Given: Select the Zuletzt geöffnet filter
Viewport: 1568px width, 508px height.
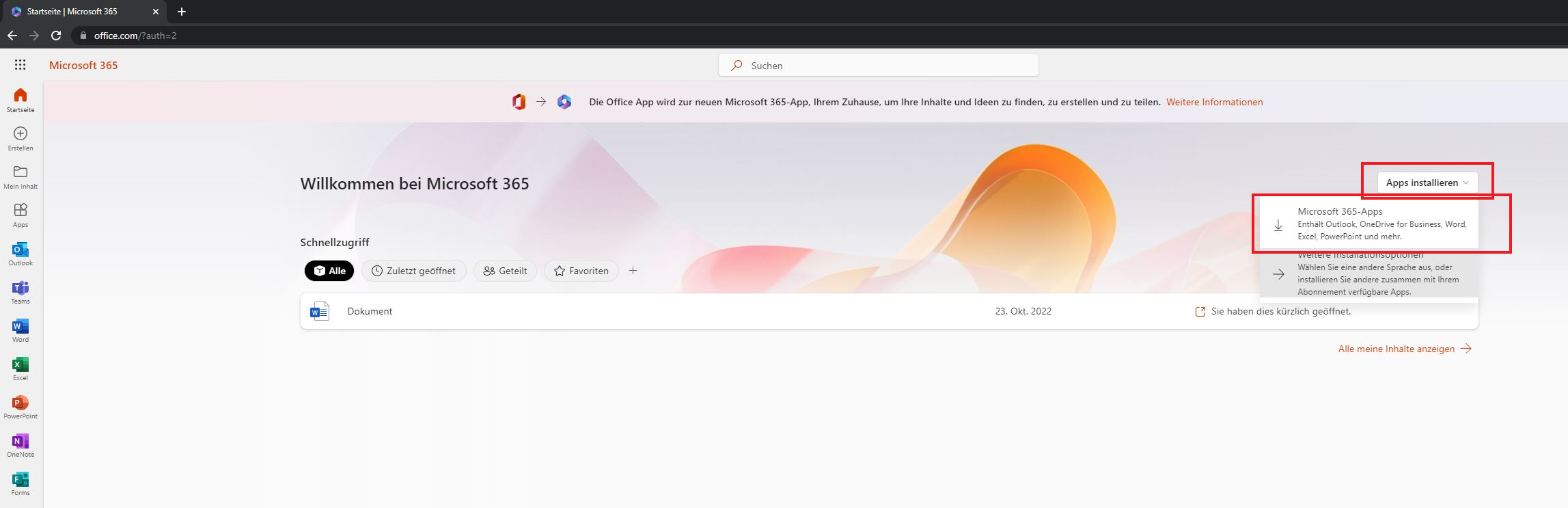Looking at the screenshot, I should 413,271.
